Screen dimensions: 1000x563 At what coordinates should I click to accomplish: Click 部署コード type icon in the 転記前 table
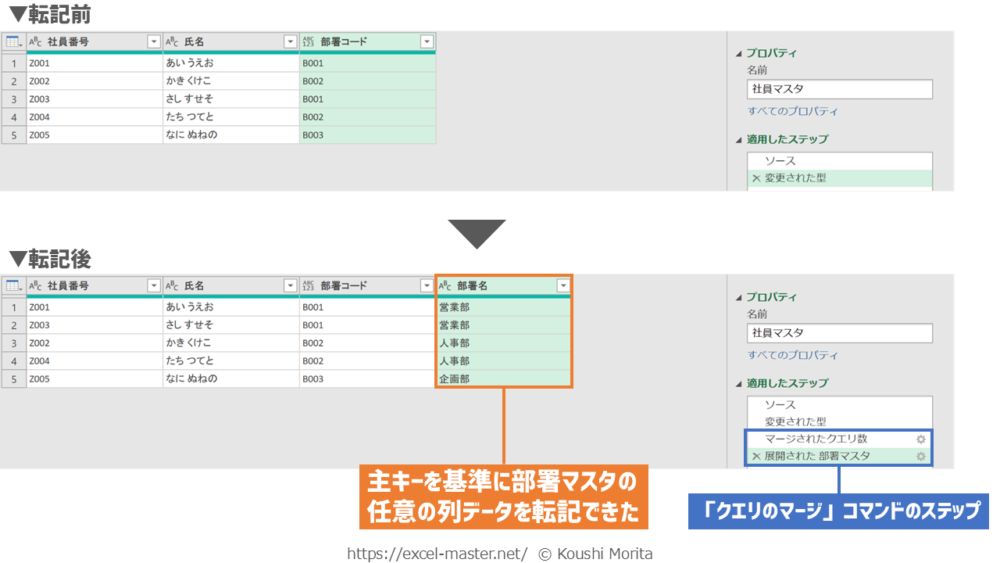tap(308, 42)
